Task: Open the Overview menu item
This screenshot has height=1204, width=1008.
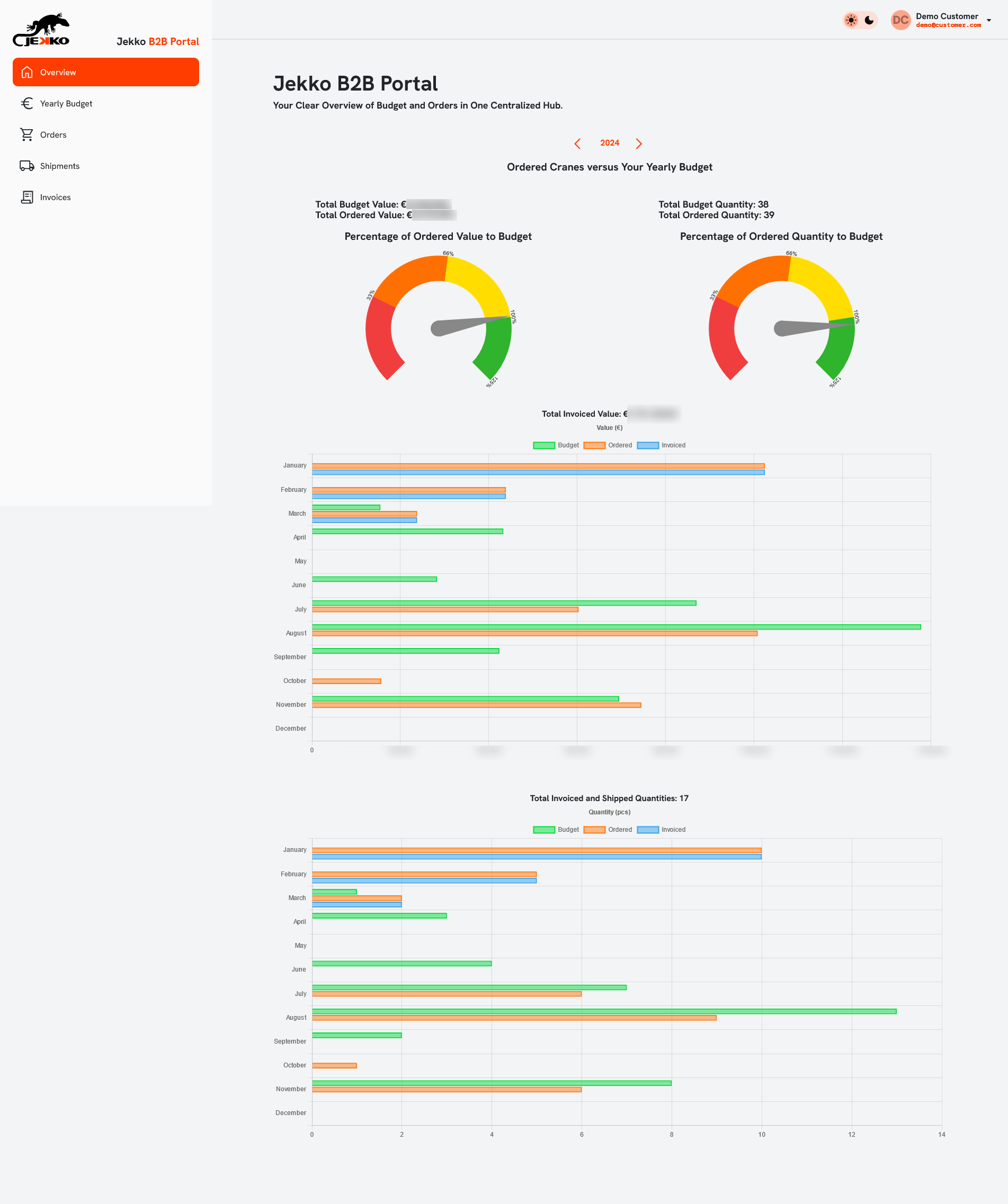Action: (105, 72)
